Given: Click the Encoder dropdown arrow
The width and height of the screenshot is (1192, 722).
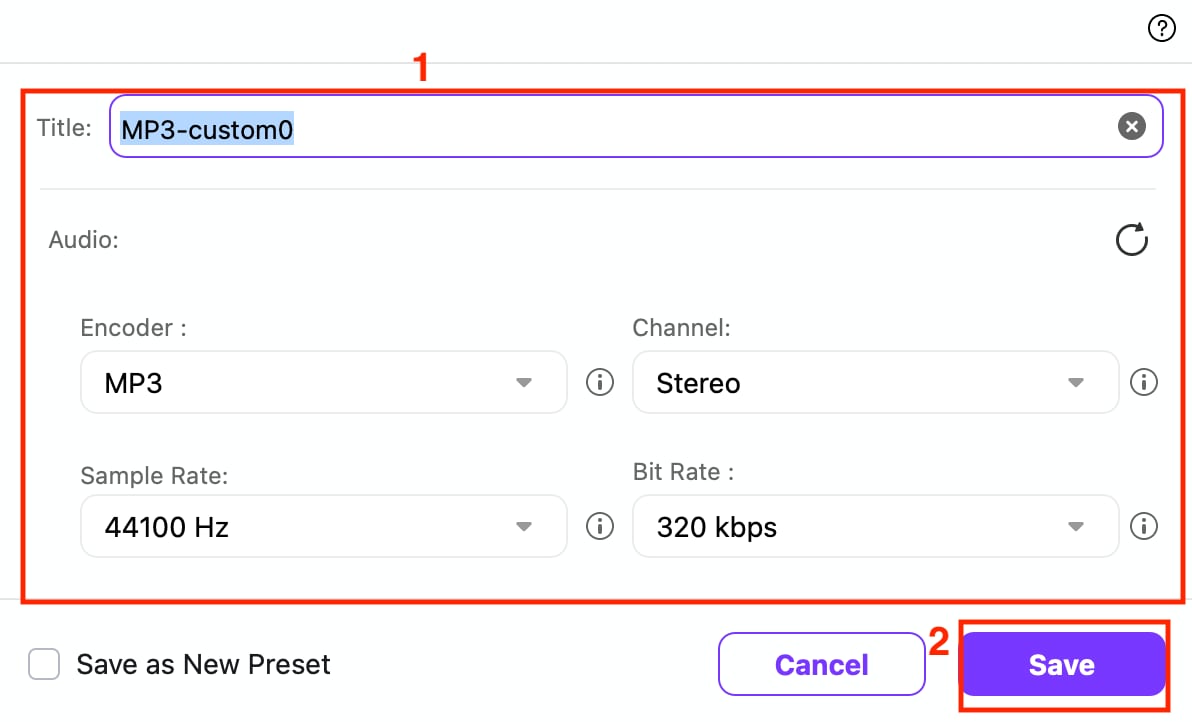Looking at the screenshot, I should (524, 382).
